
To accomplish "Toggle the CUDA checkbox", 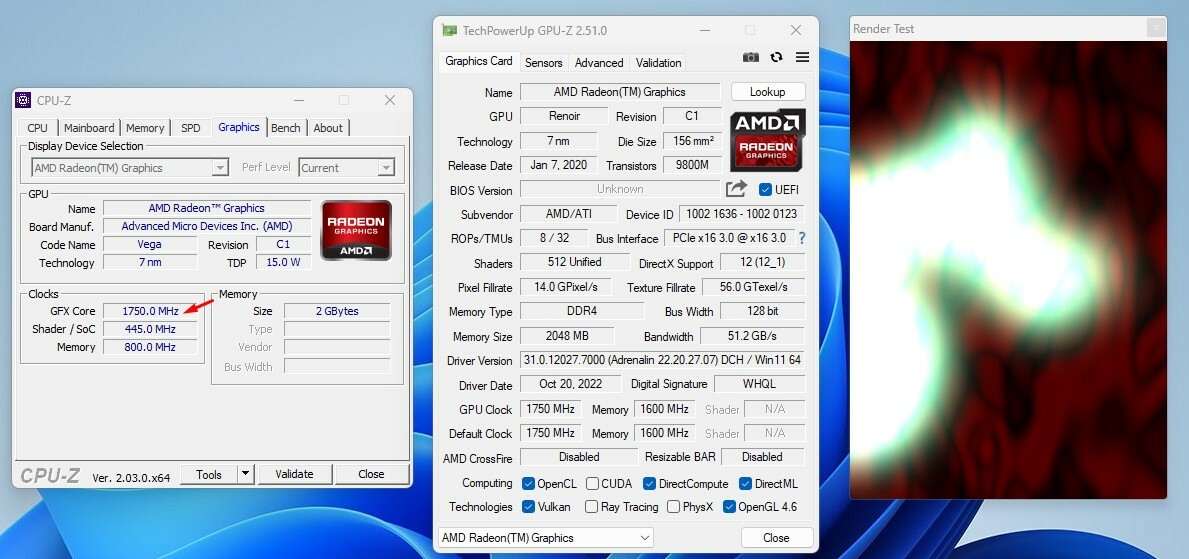I will tap(592, 483).
